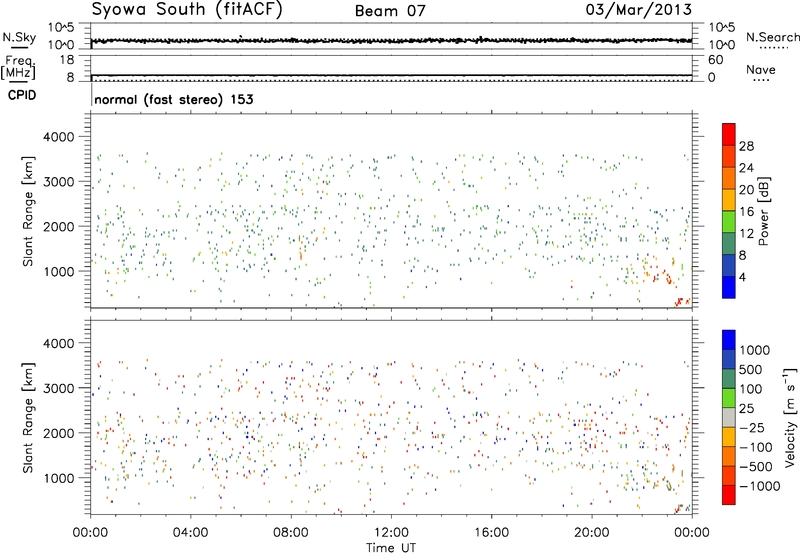
Task: Click the '16:00' time tick label
Action: (x=491, y=533)
